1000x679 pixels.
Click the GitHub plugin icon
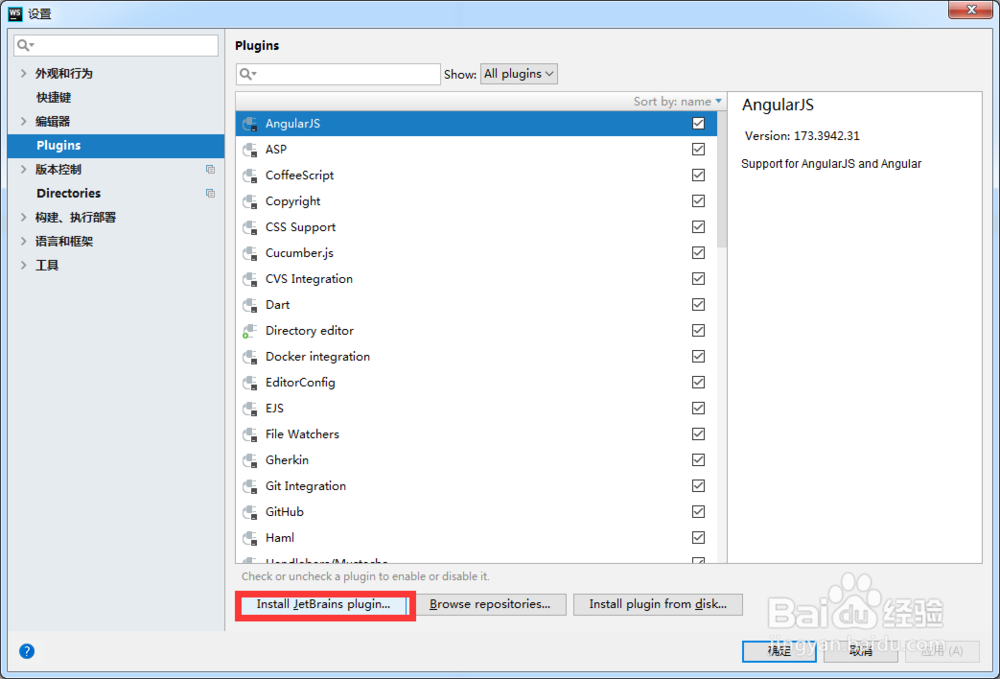(x=250, y=512)
